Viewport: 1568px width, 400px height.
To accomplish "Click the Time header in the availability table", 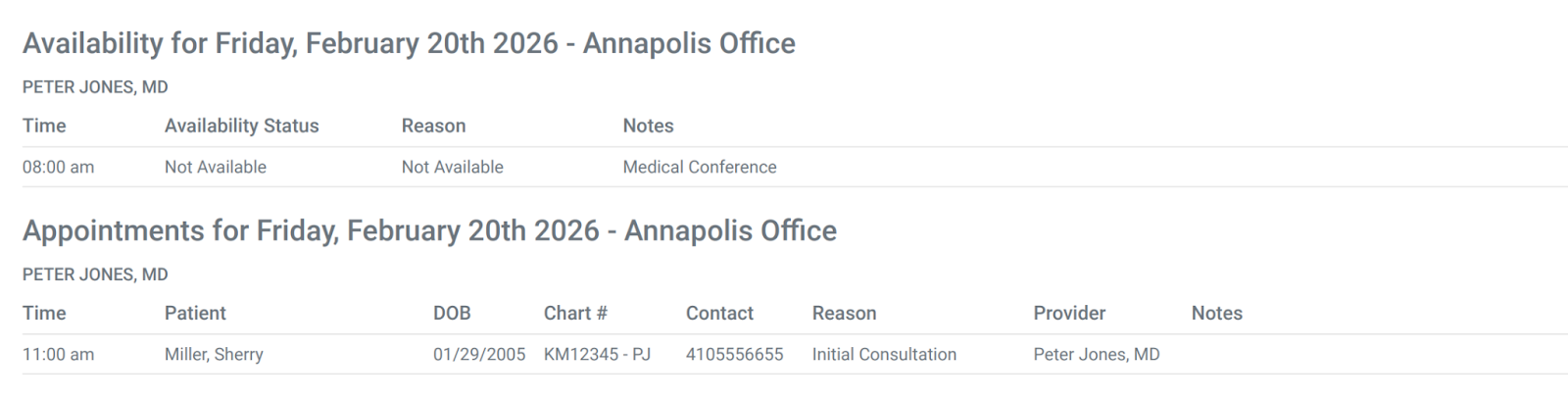I will [44, 125].
